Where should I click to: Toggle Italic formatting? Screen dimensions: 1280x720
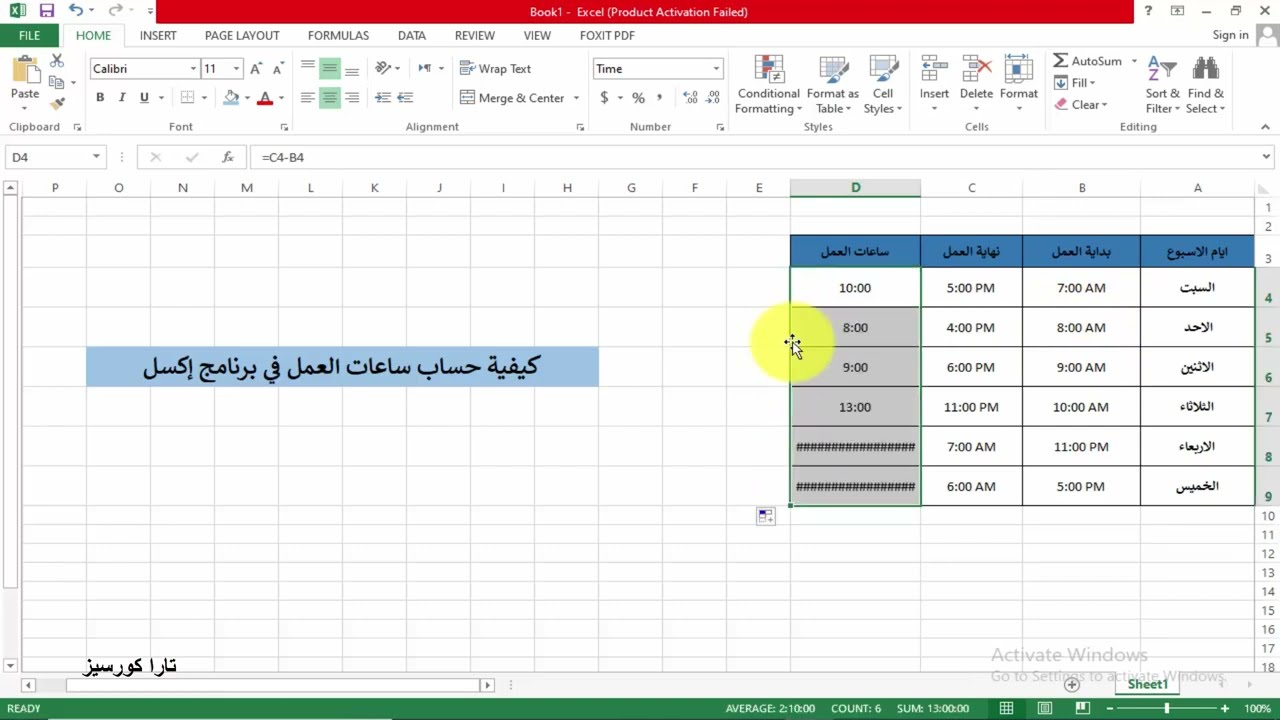pyautogui.click(x=122, y=98)
